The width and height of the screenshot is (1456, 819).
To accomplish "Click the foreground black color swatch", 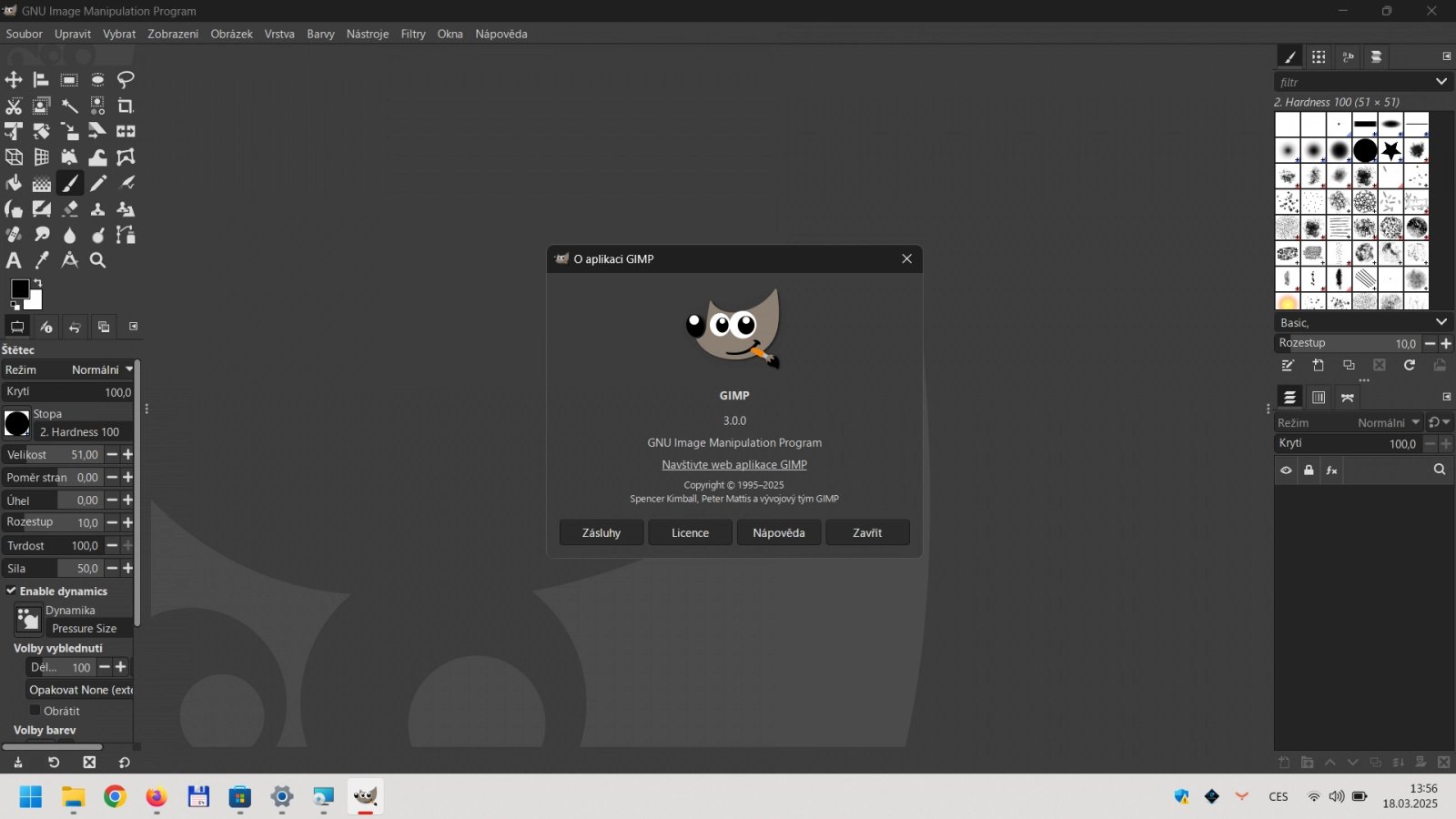I will [19, 288].
